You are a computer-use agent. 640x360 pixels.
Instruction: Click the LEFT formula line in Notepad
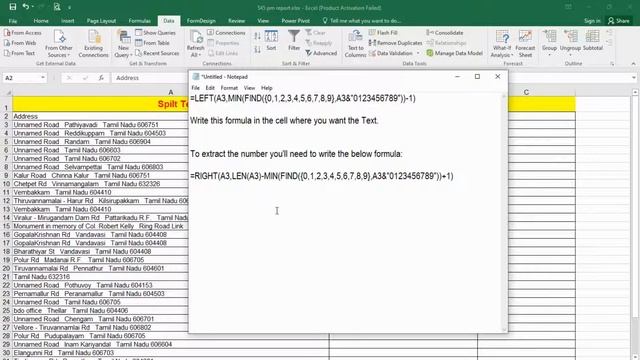click(x=302, y=98)
